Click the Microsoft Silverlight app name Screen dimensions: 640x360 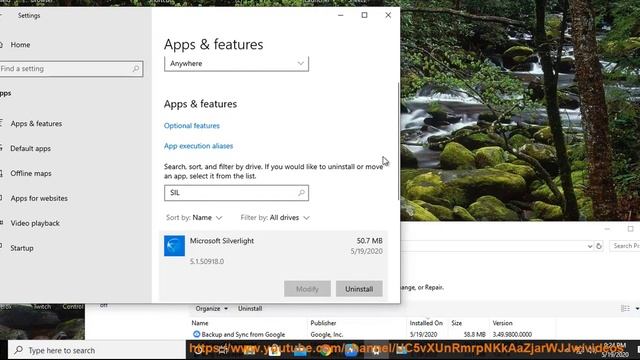(x=222, y=241)
